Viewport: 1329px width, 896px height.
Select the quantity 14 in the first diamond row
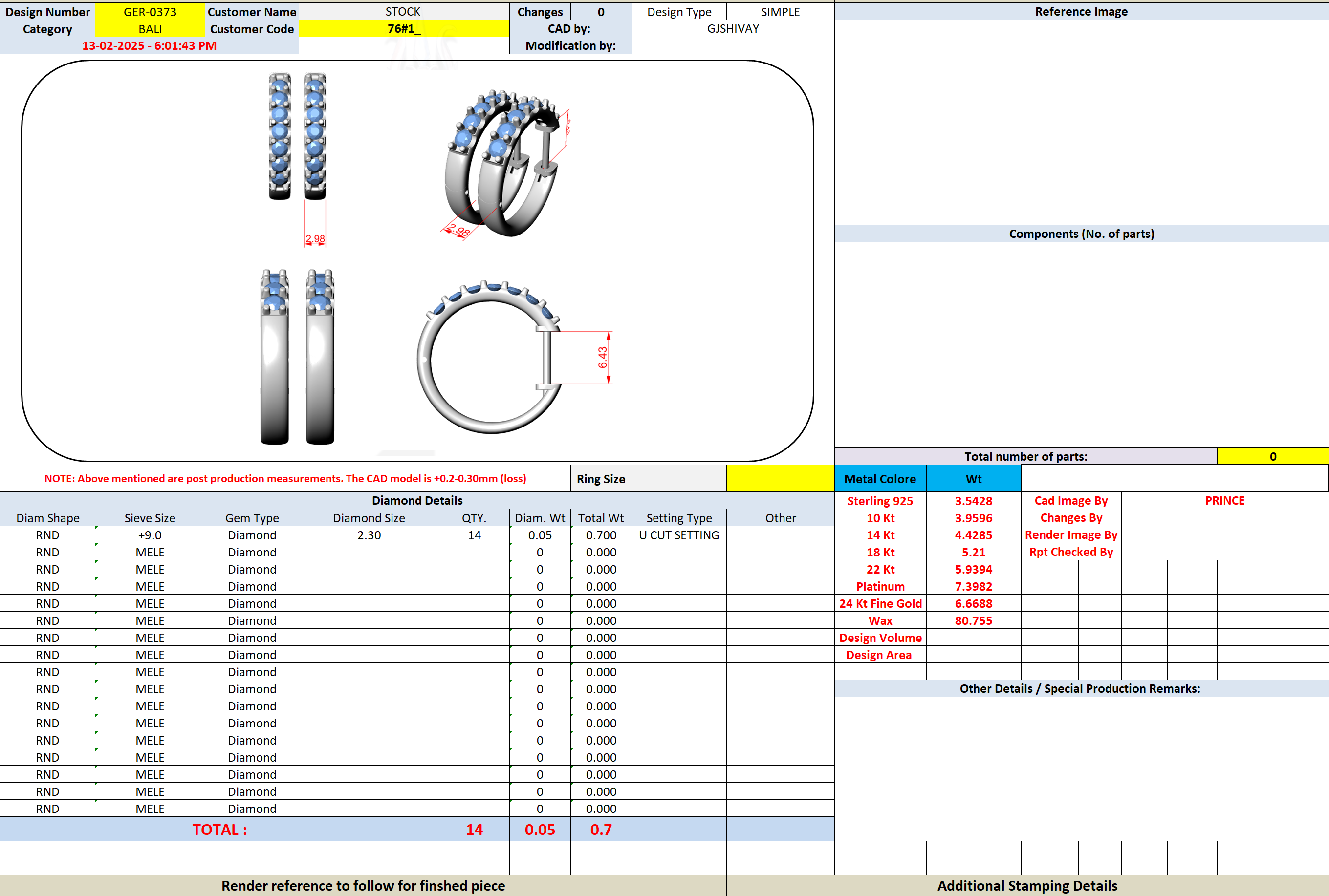(x=475, y=535)
